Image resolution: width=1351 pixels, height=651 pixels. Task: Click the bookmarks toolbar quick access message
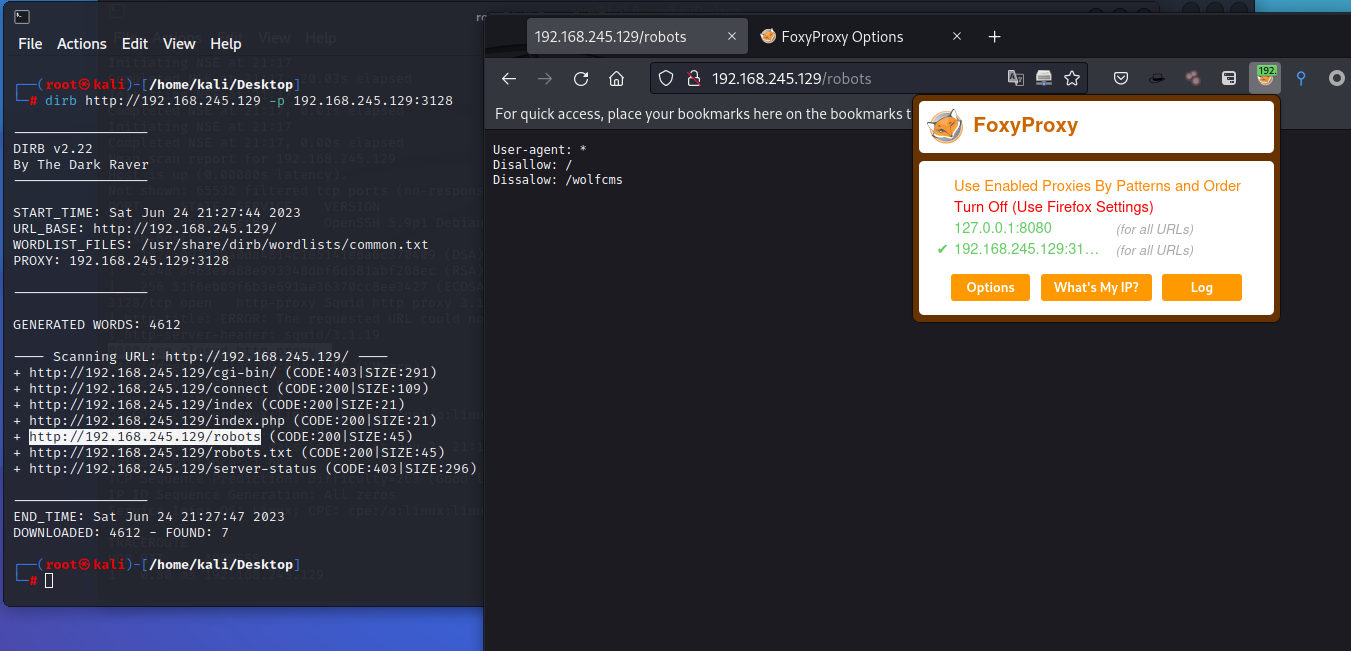tap(704, 114)
